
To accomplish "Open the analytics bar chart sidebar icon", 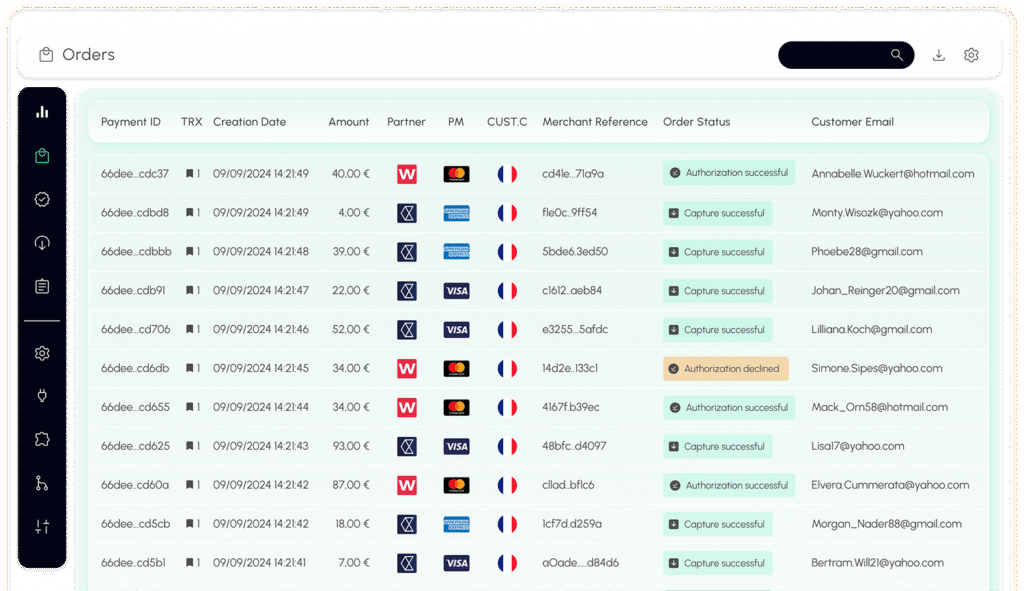I will [x=42, y=112].
